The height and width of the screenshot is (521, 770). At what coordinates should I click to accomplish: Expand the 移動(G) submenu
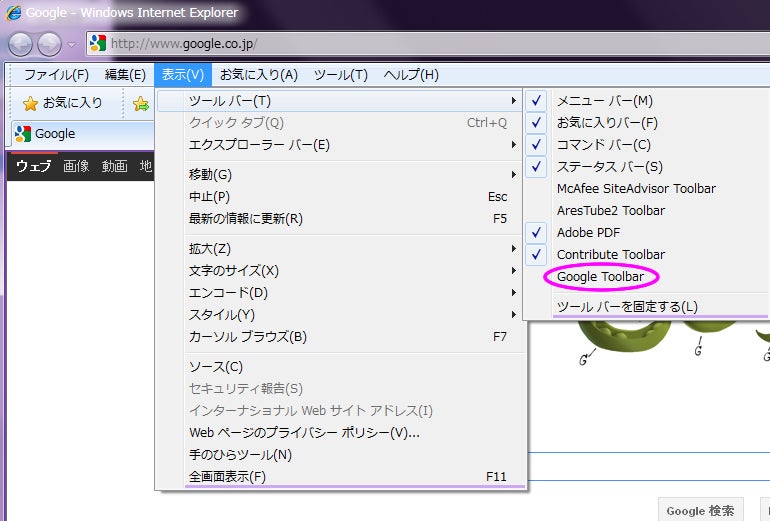coord(339,174)
